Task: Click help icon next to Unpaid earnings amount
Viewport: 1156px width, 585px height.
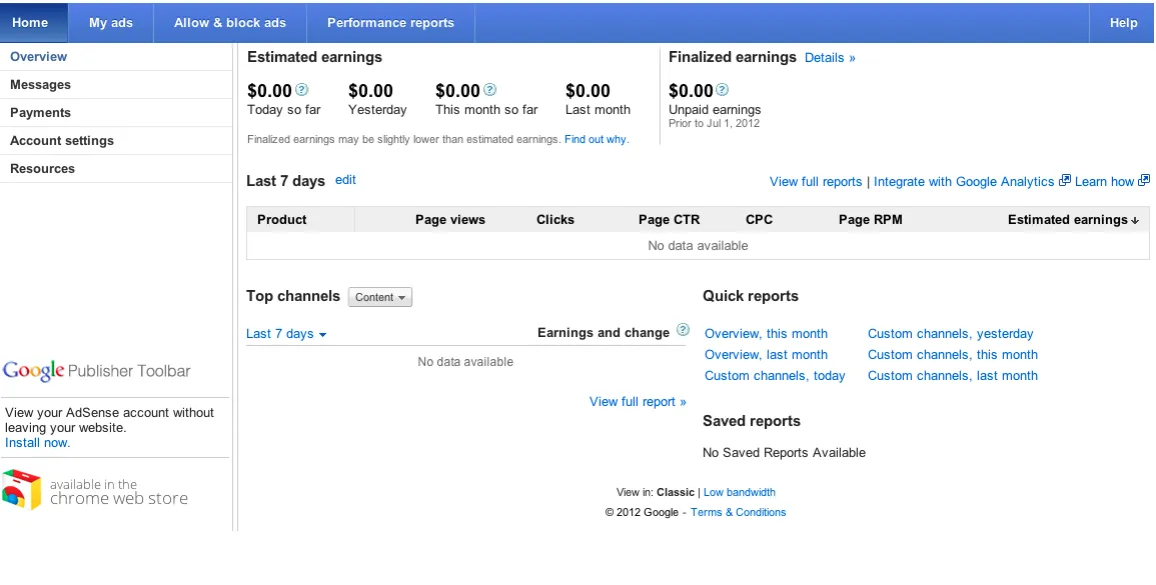Action: coord(723,90)
